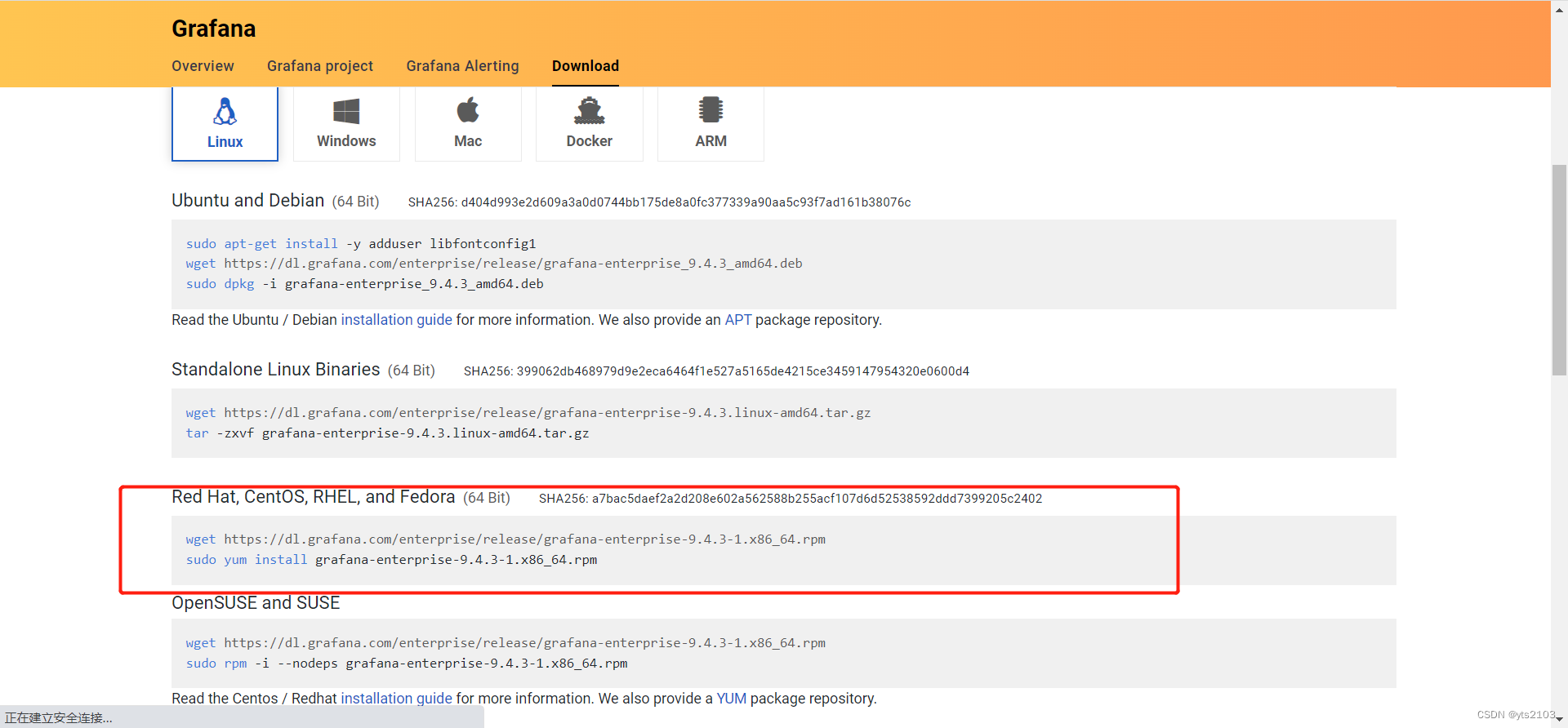Screen dimensions: 1568x728
Task: Click the wget amd64.deb command line
Action: coord(493,264)
